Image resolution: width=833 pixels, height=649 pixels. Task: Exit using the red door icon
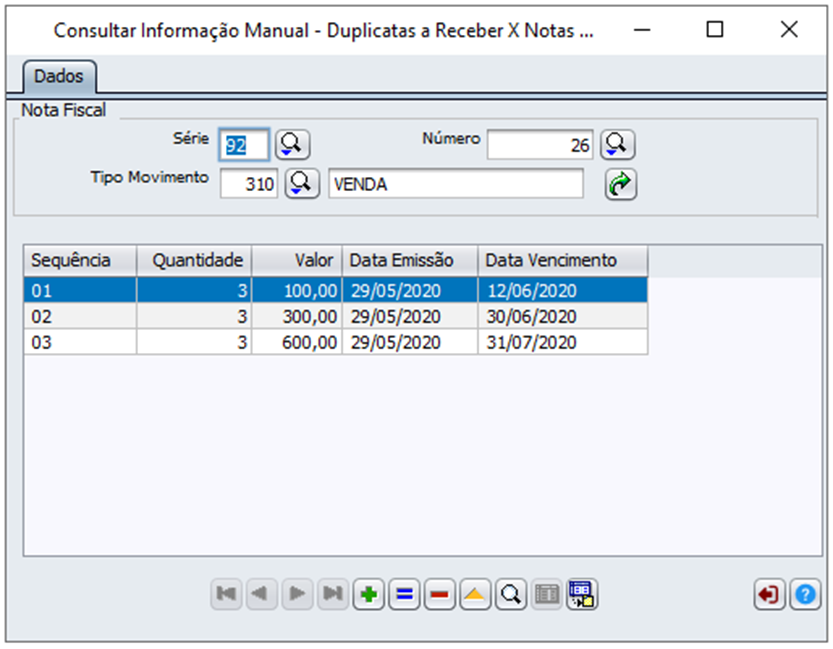click(769, 594)
